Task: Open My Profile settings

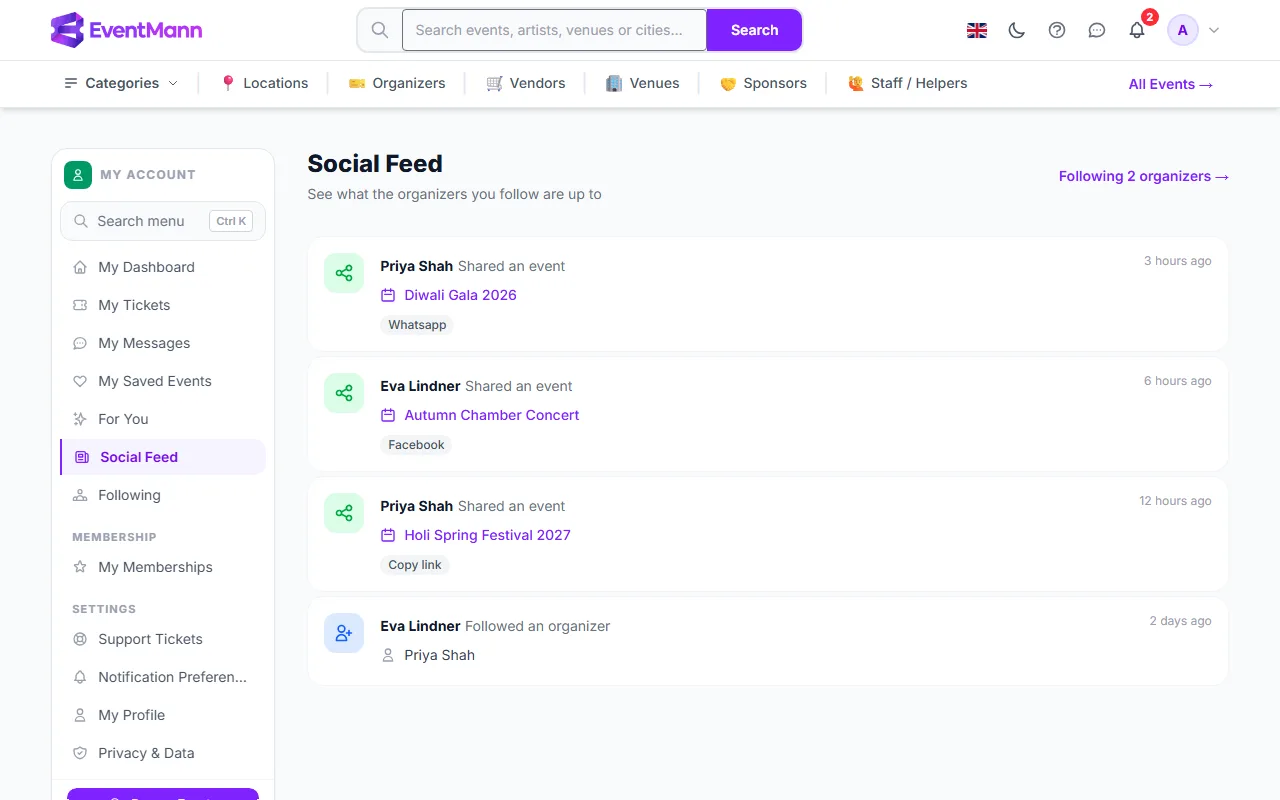Action: [163, 715]
